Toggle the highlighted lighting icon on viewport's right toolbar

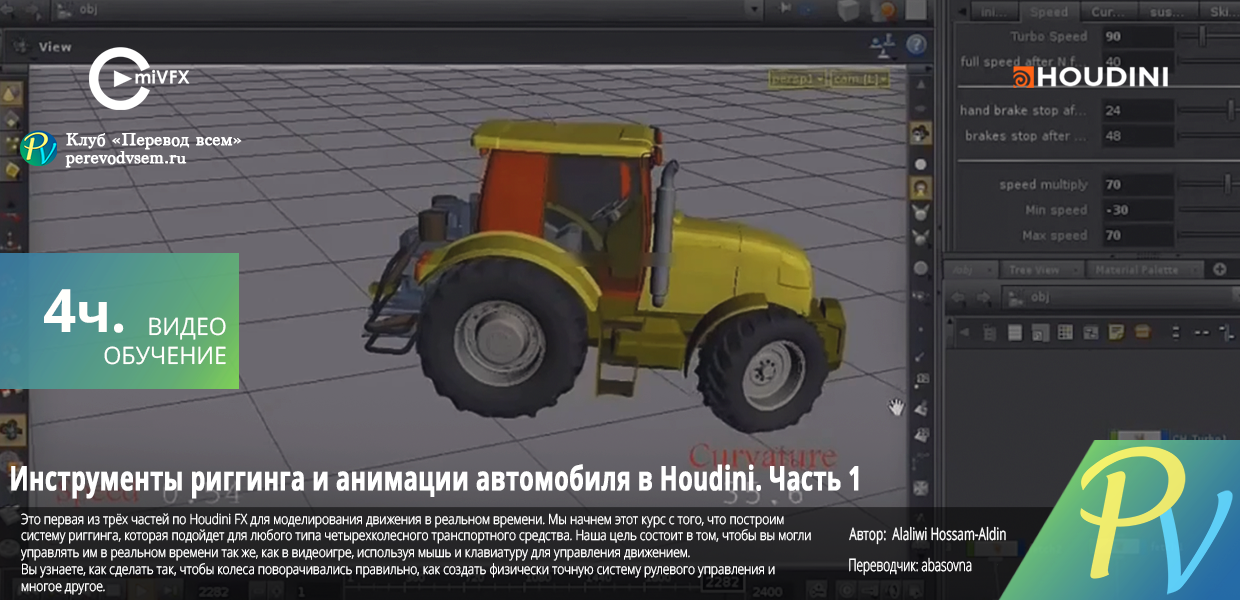click(921, 134)
